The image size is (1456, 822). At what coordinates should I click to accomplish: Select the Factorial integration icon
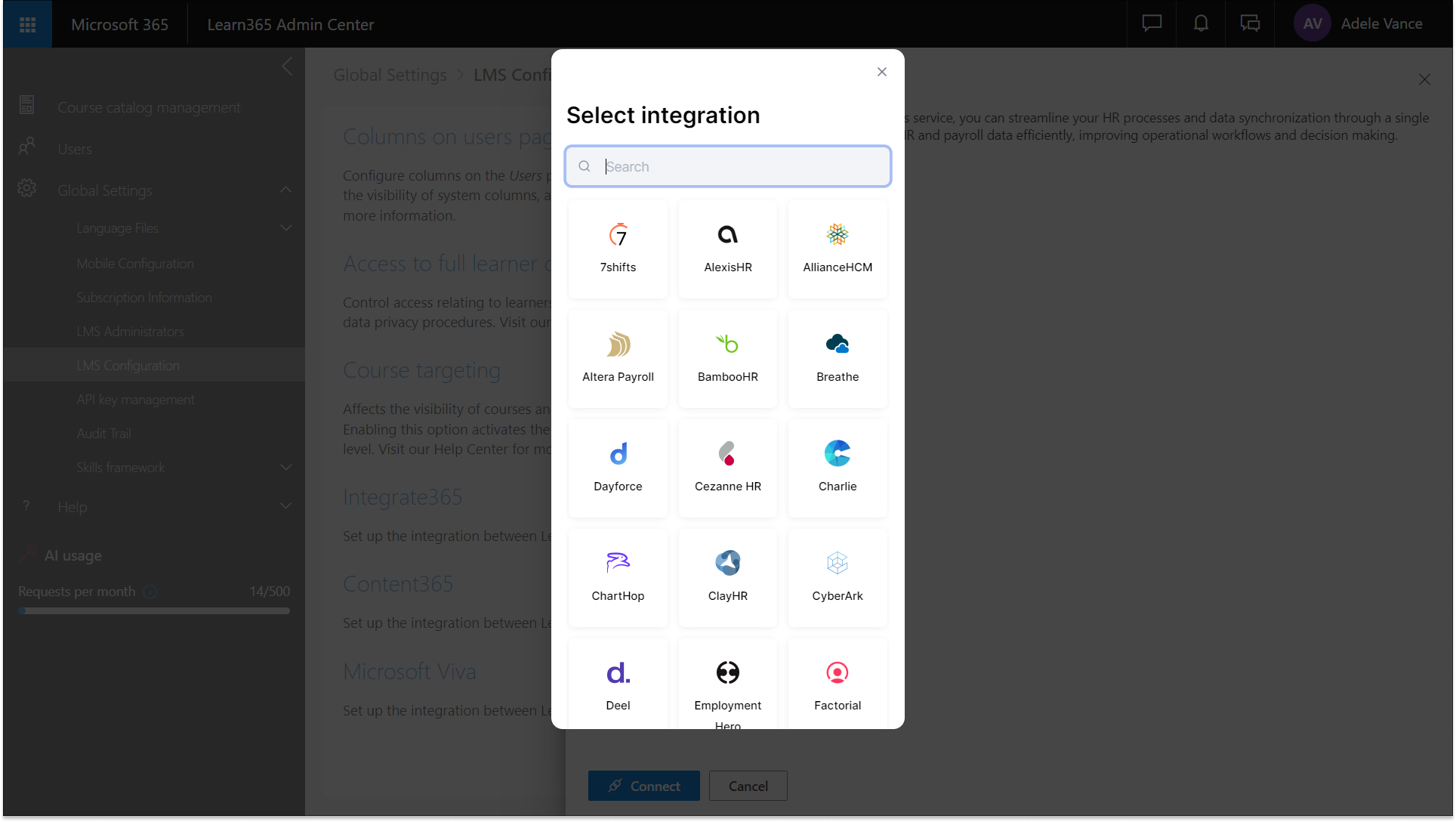837,672
